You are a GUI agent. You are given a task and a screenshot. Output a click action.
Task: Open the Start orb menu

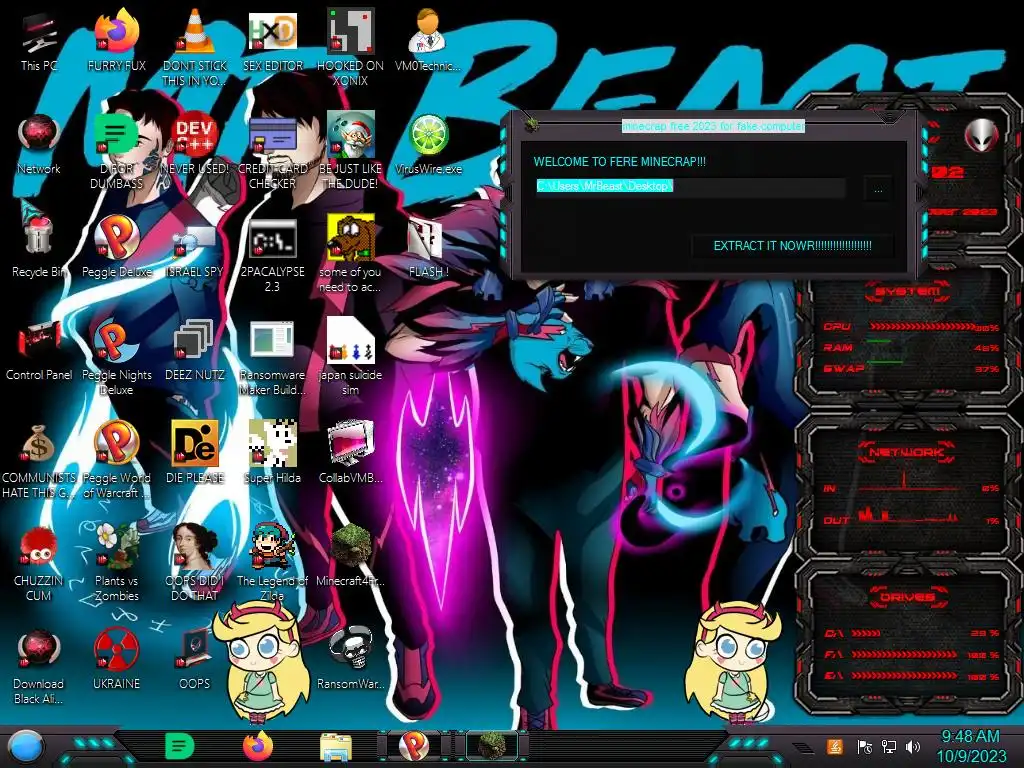26,746
